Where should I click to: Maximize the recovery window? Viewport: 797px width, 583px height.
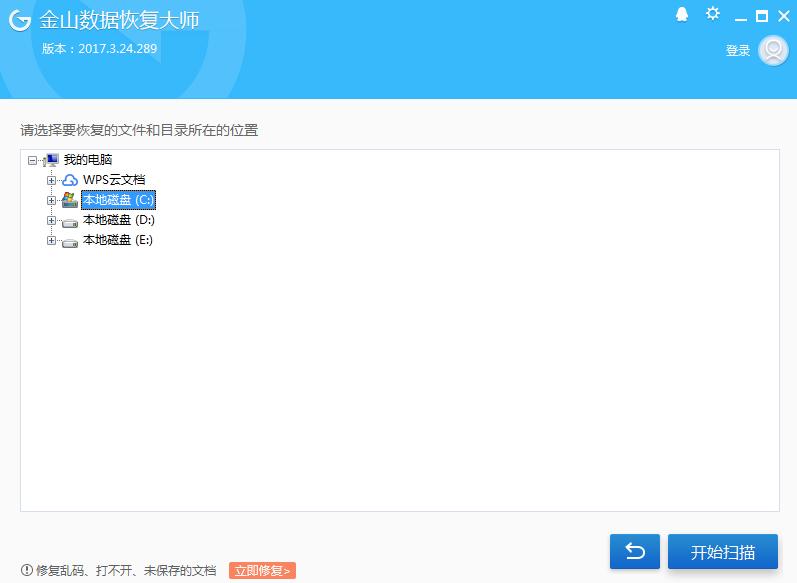pos(761,16)
